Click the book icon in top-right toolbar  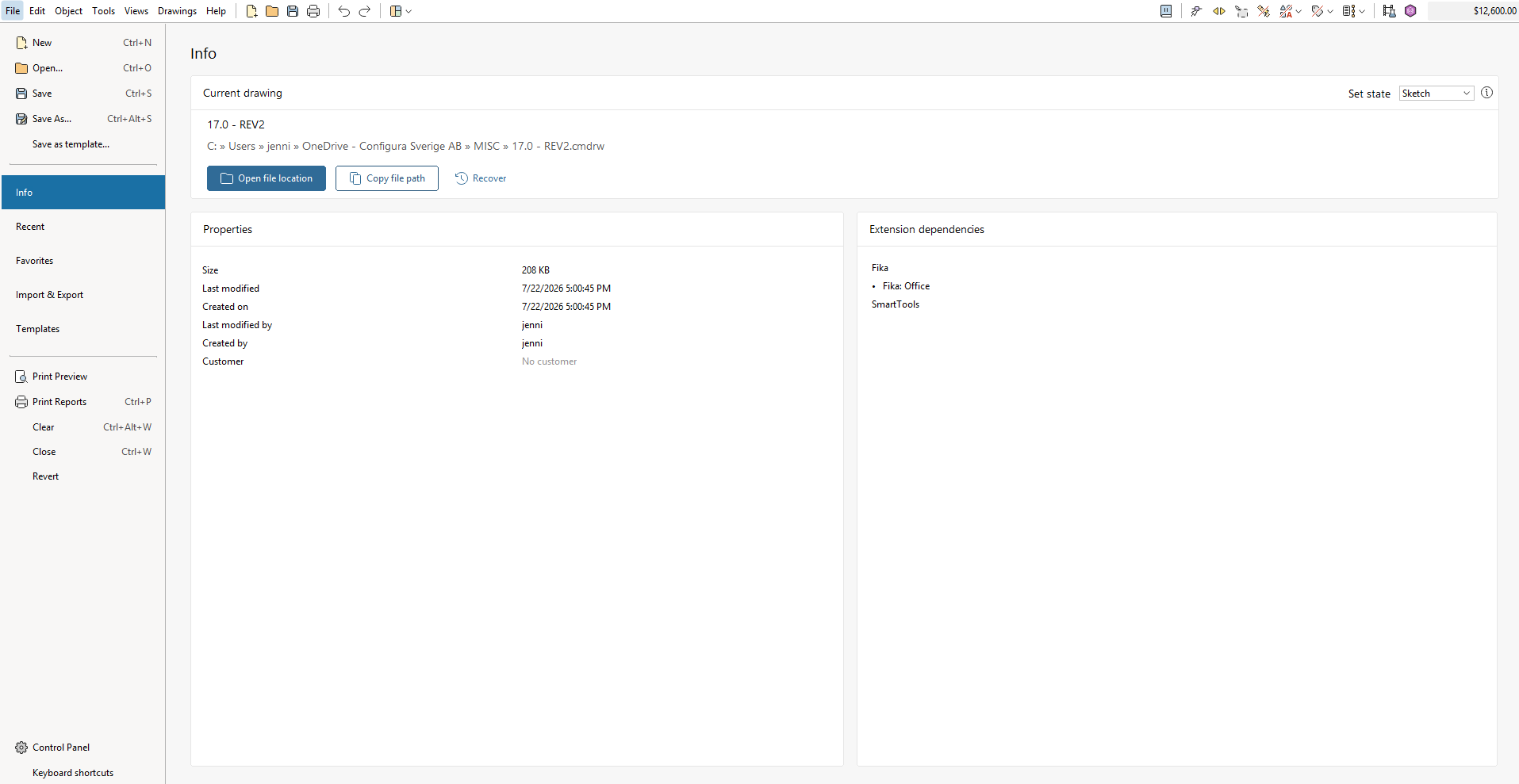(x=1166, y=11)
